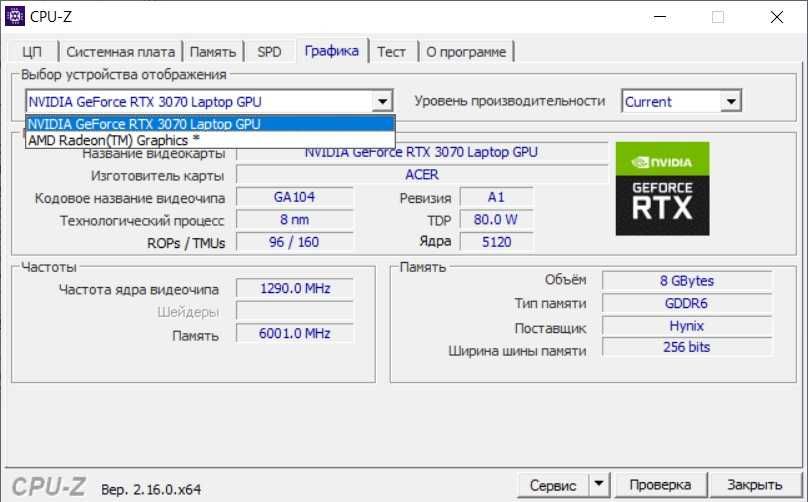
Task: Click the Кодовое название видеочипа label
Action: click(130, 198)
